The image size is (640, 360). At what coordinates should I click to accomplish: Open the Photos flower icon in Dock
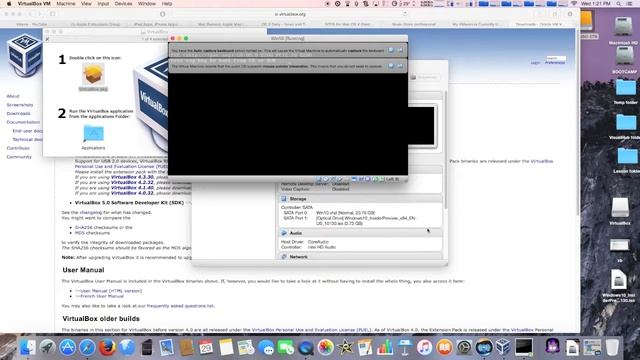click(x=325, y=348)
